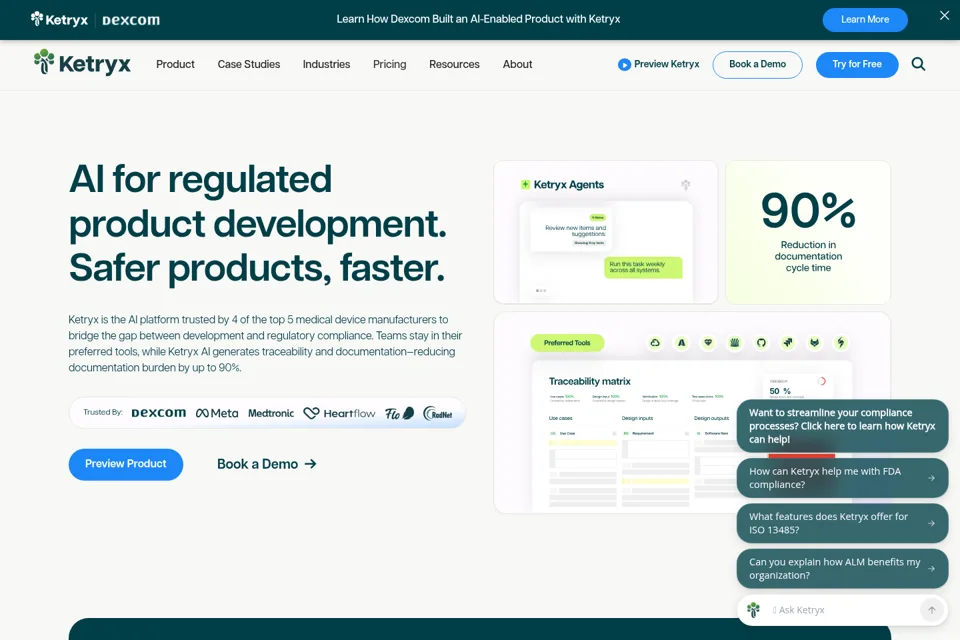Open the Case Studies menu item
Screen dimensions: 960x640
(249, 64)
